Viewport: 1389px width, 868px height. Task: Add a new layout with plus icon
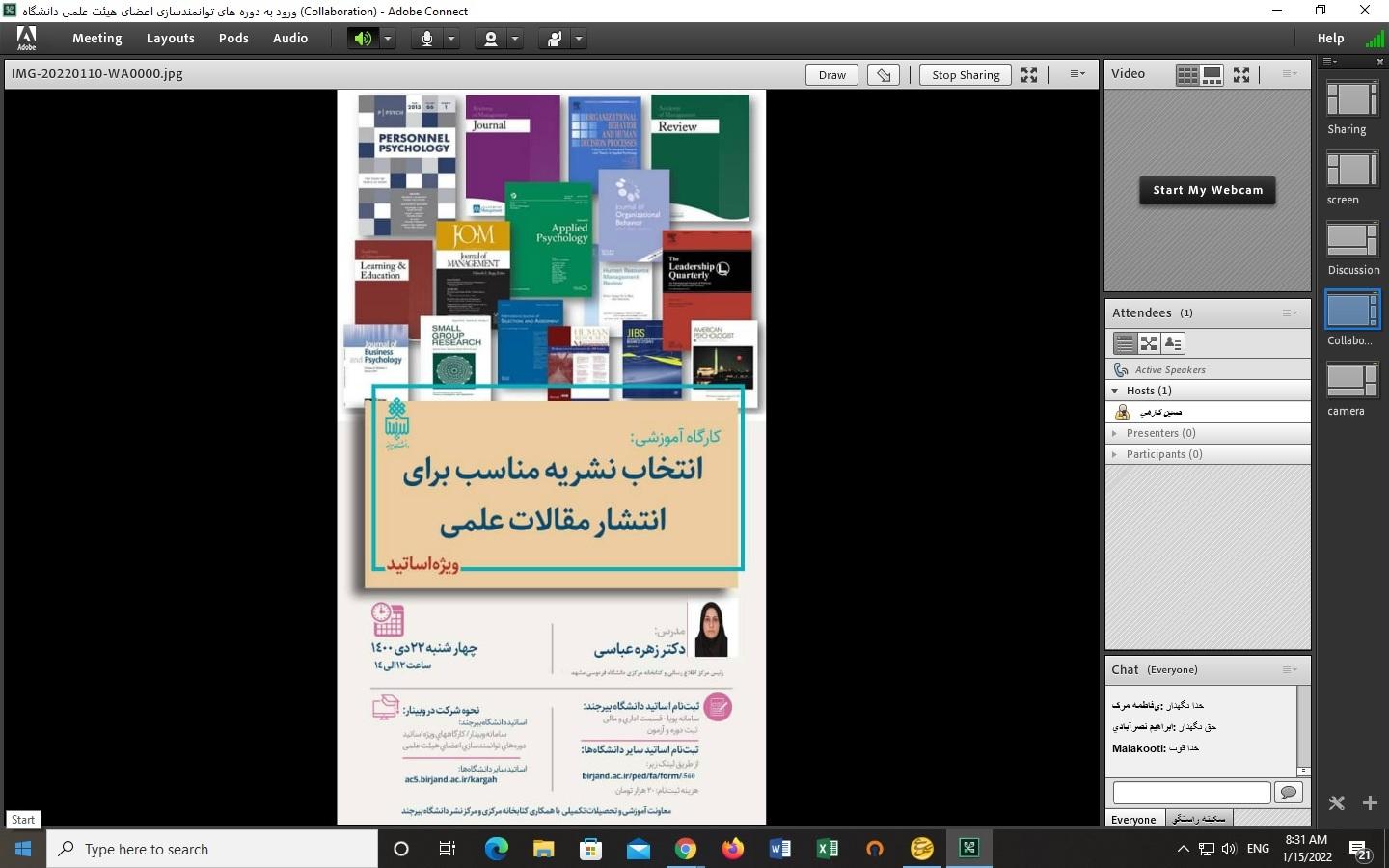click(1369, 802)
